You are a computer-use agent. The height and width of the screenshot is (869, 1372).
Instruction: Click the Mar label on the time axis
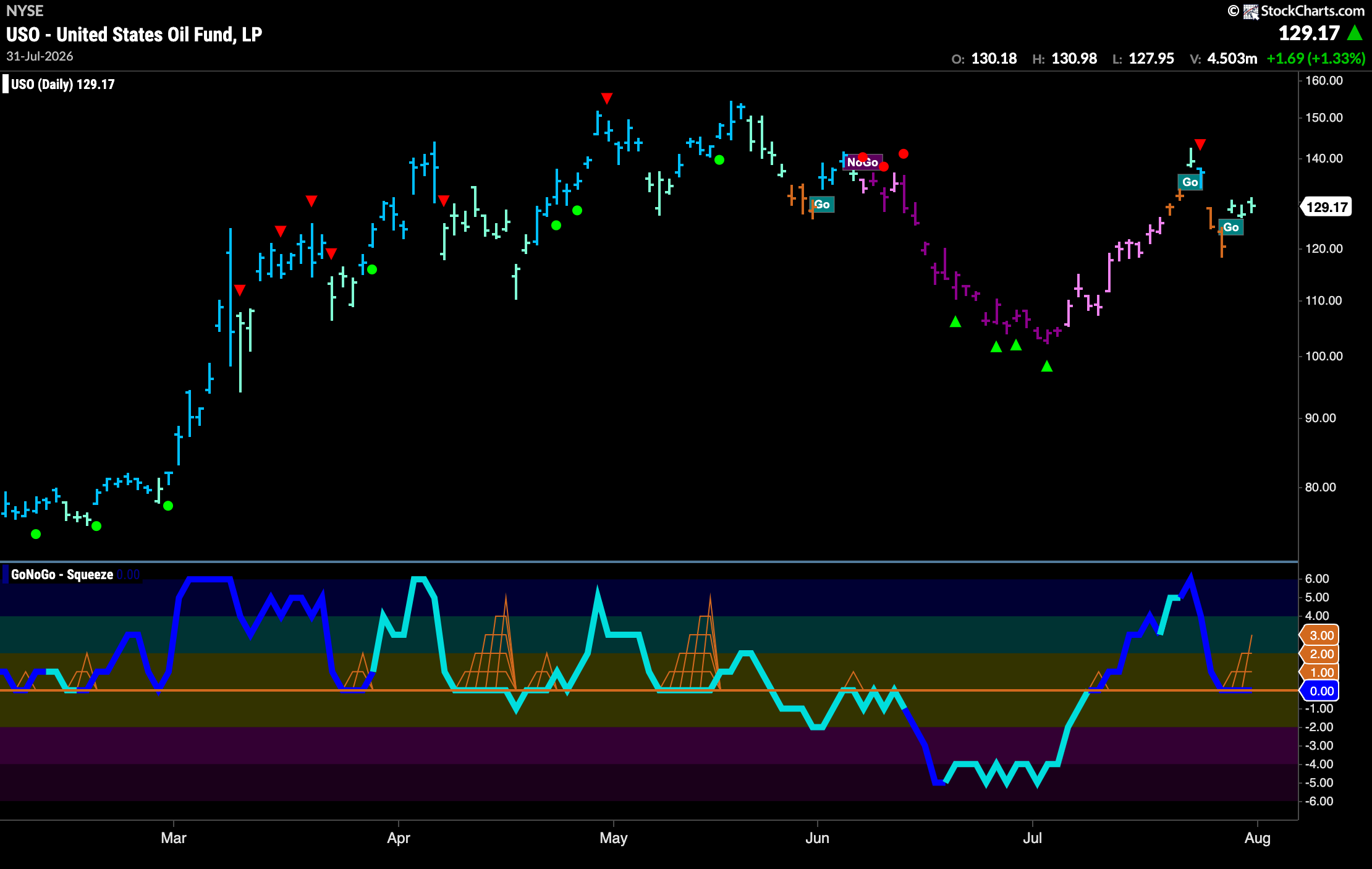pos(174,838)
